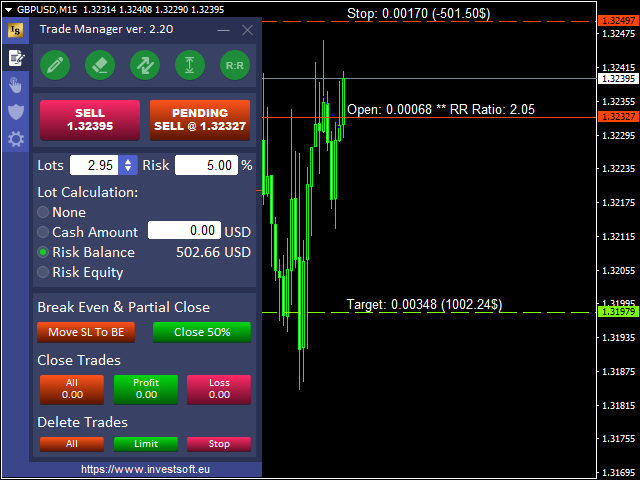Screen dimensions: 640x480
Task: Click the Lots spinner arrows
Action: click(x=128, y=165)
